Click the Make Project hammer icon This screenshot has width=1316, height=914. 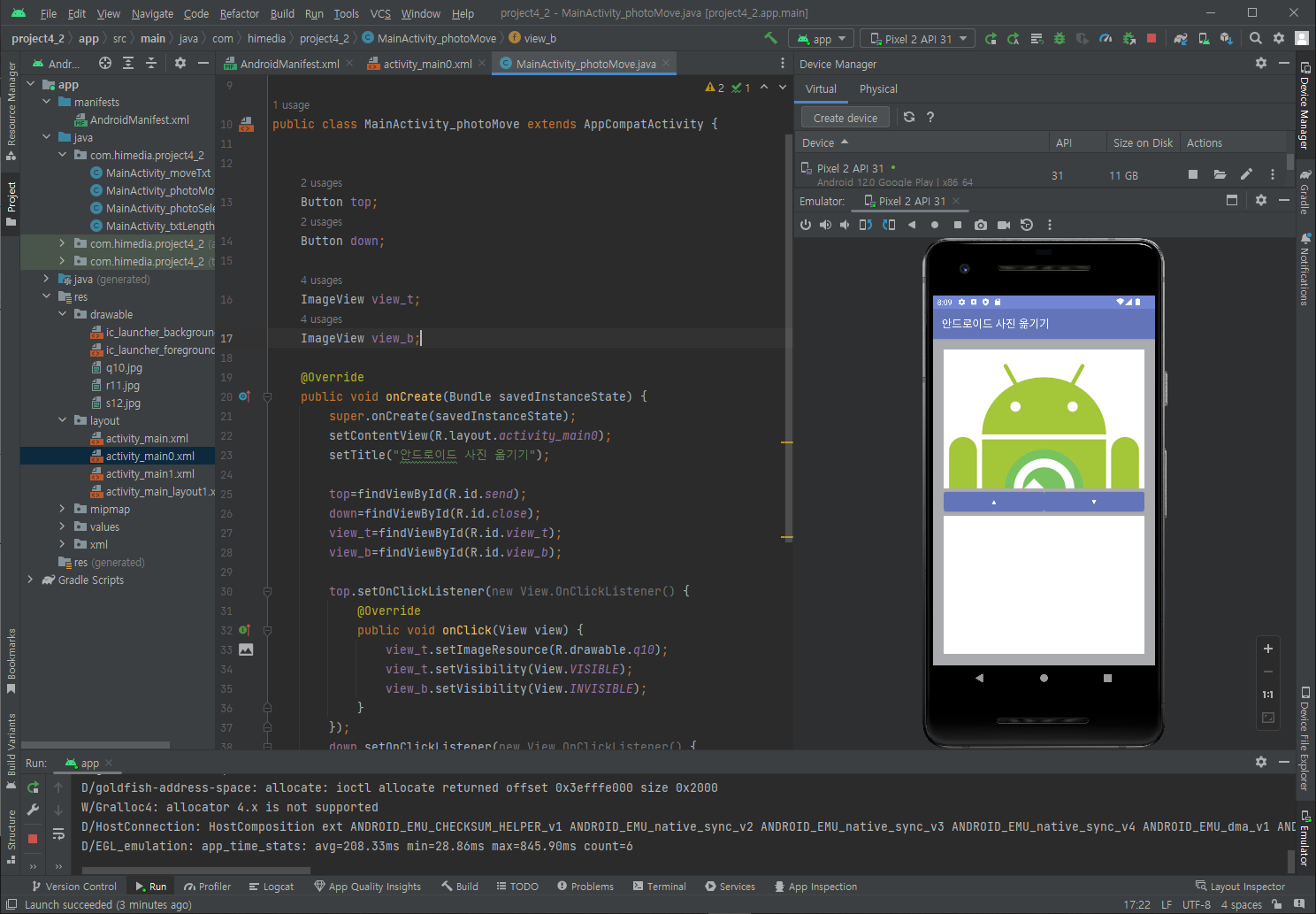[770, 38]
